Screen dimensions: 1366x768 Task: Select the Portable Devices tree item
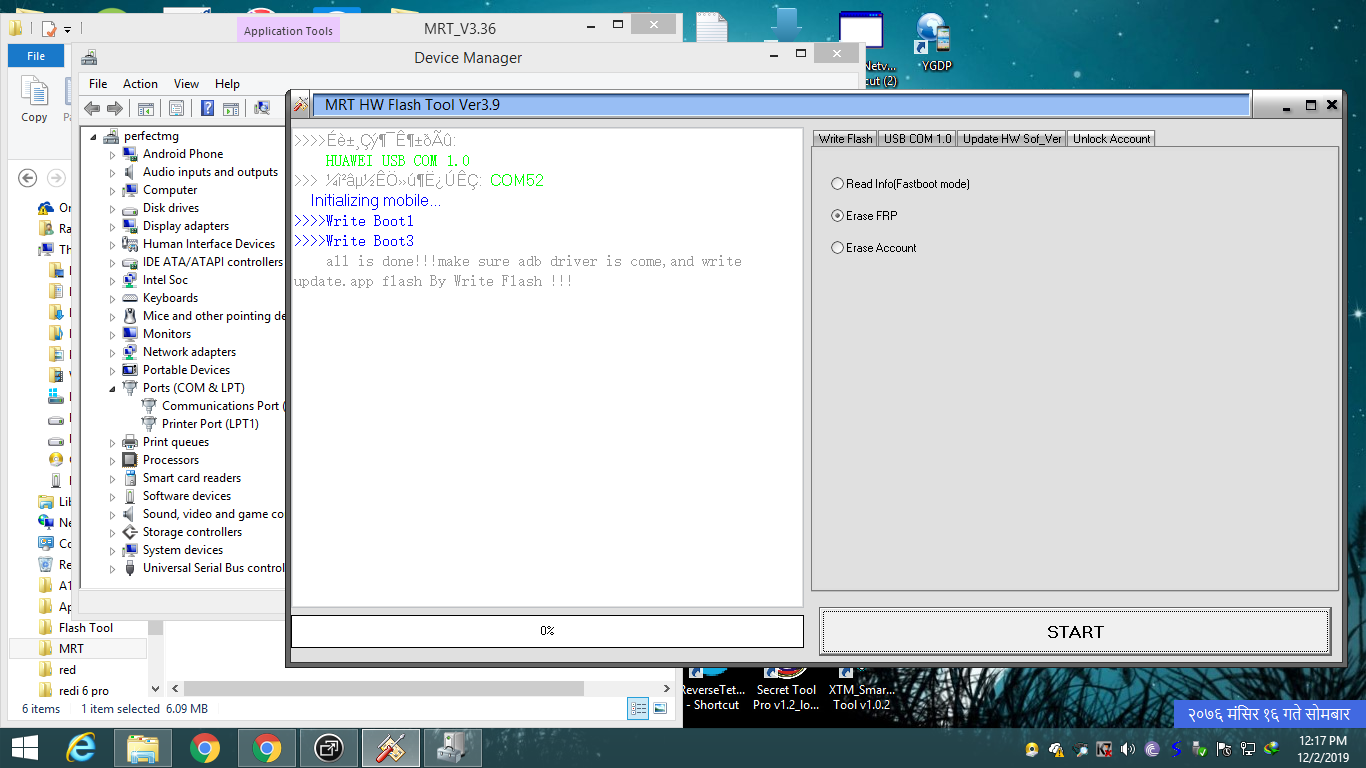187,370
